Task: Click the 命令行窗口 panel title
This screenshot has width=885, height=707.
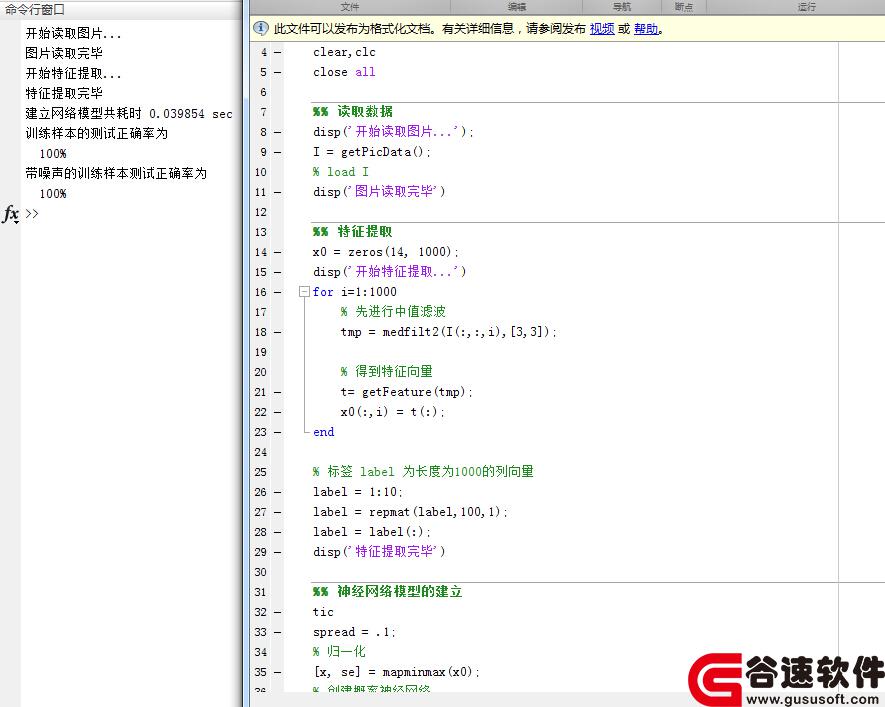Action: pos(34,9)
